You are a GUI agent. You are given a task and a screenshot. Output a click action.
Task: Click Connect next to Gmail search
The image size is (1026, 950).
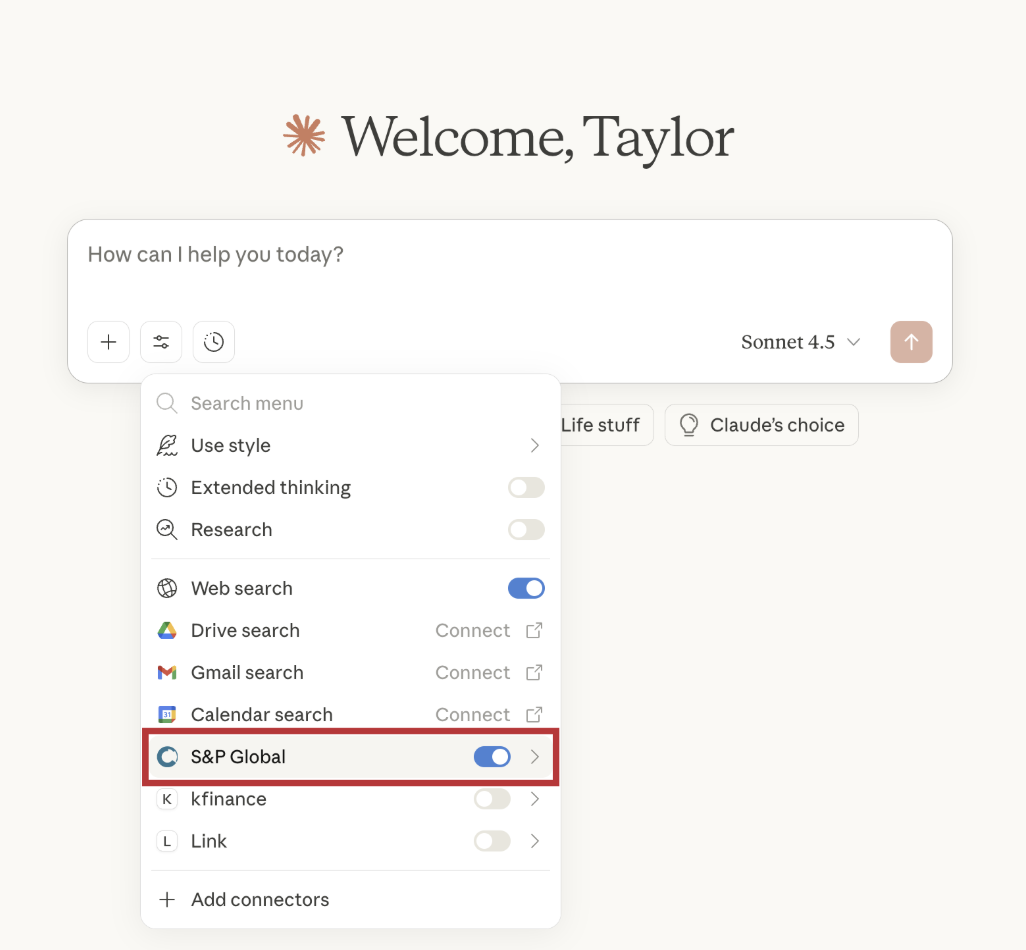[x=473, y=672]
